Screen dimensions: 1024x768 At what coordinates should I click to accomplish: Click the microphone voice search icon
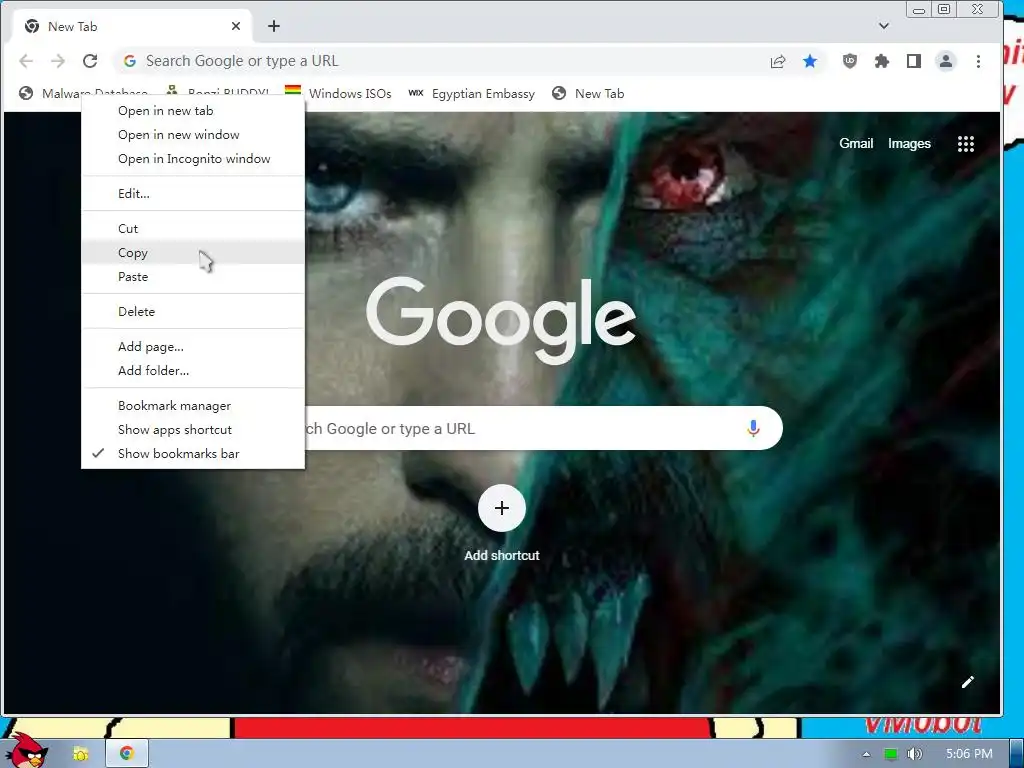pyautogui.click(x=753, y=428)
